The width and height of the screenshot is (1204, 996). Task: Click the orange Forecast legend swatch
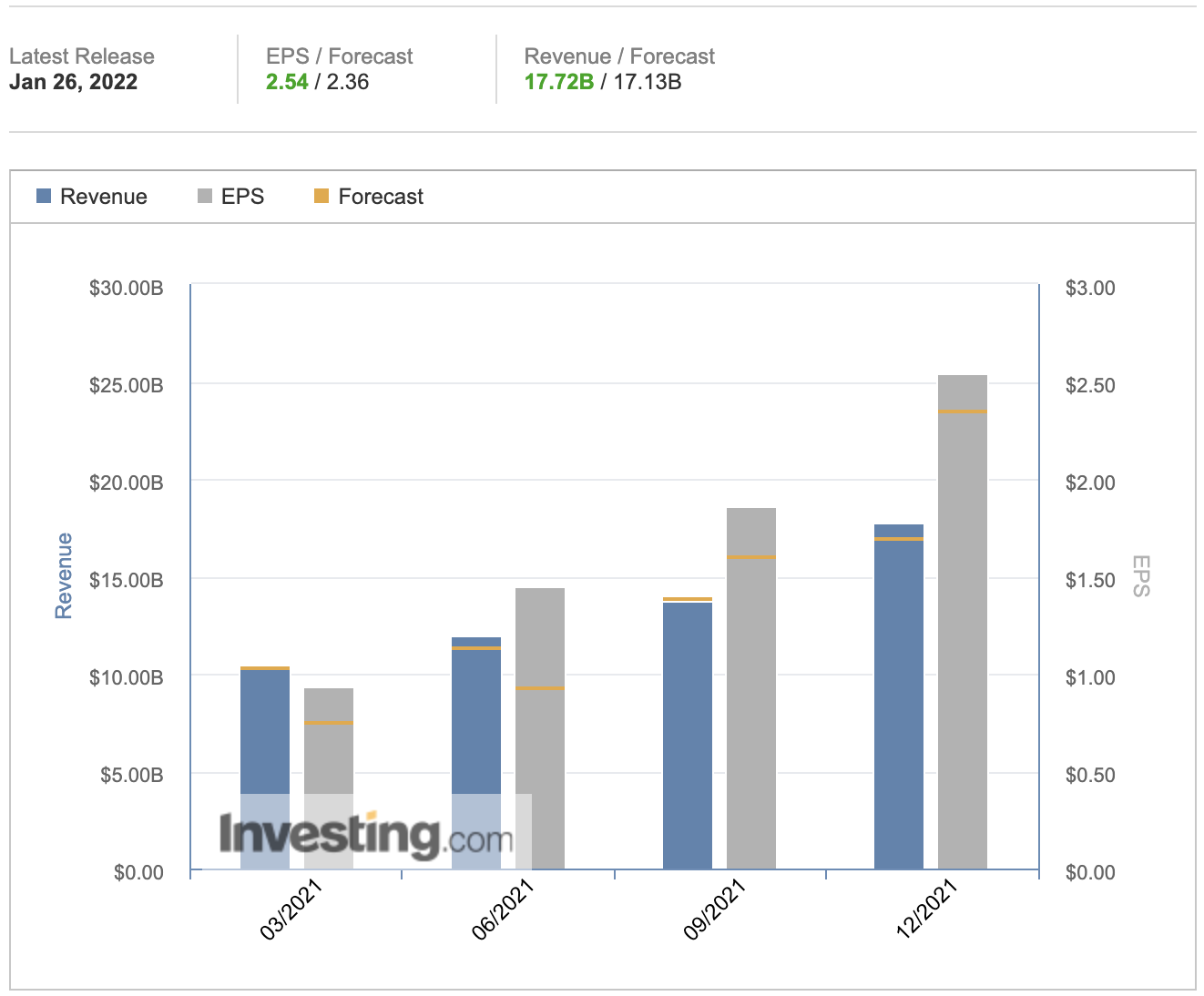click(x=321, y=197)
